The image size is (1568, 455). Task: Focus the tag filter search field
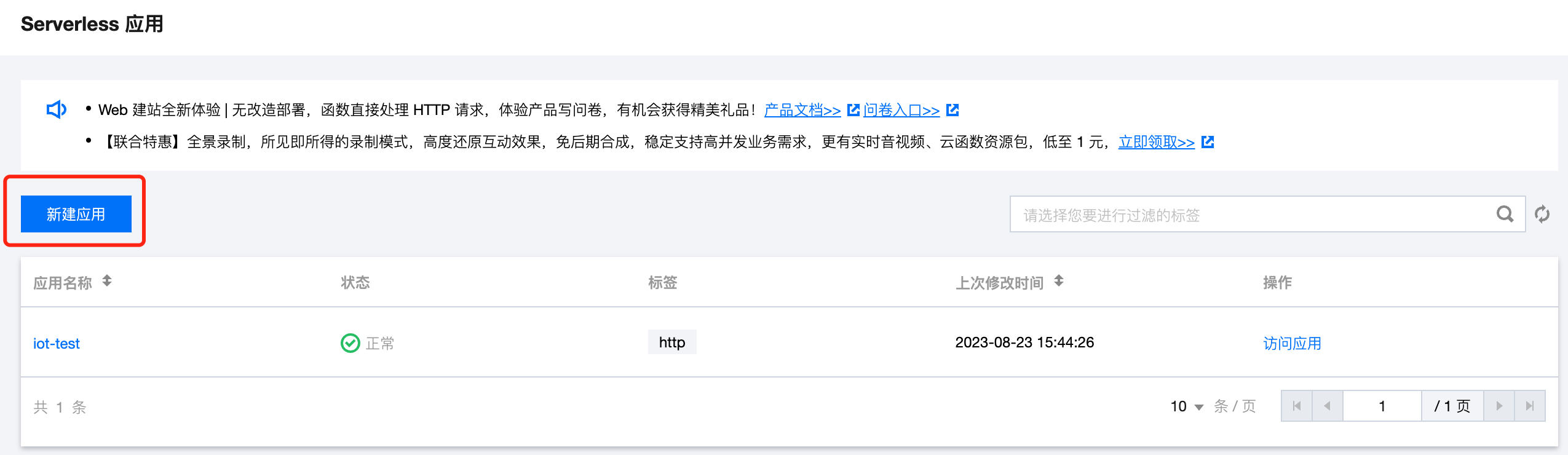point(1248,215)
